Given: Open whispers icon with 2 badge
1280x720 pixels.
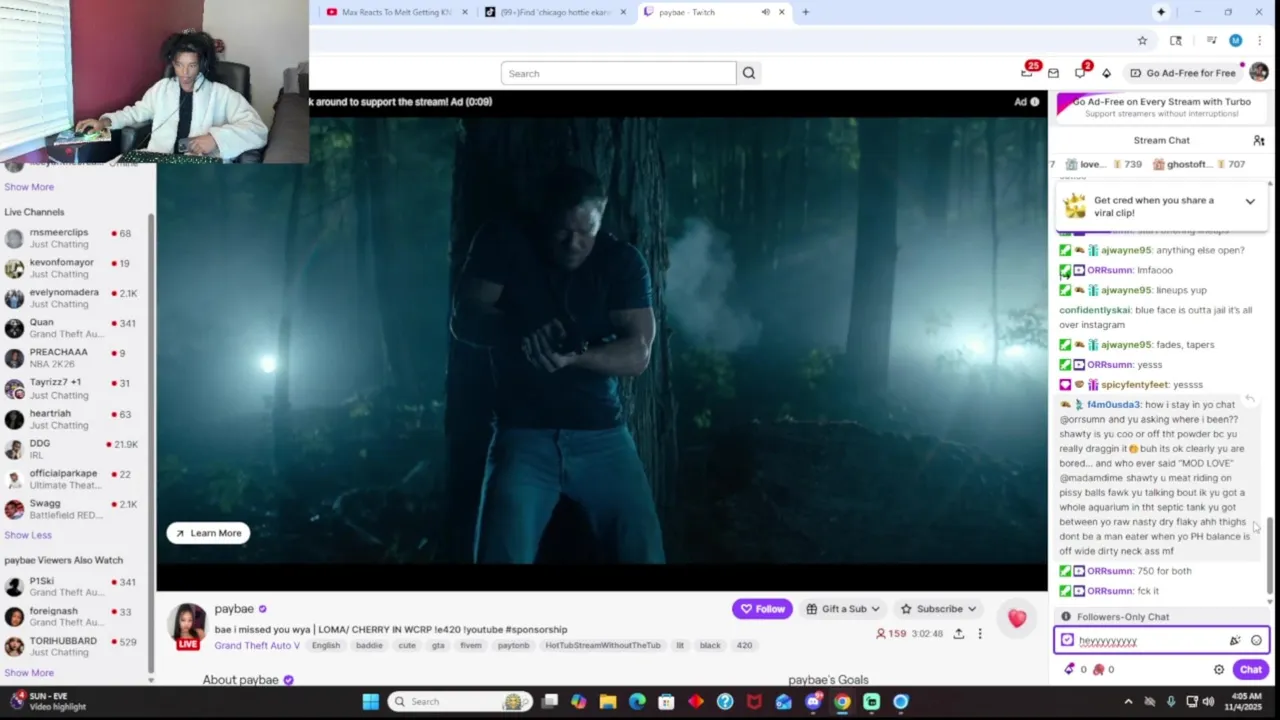Looking at the screenshot, I should [1080, 72].
